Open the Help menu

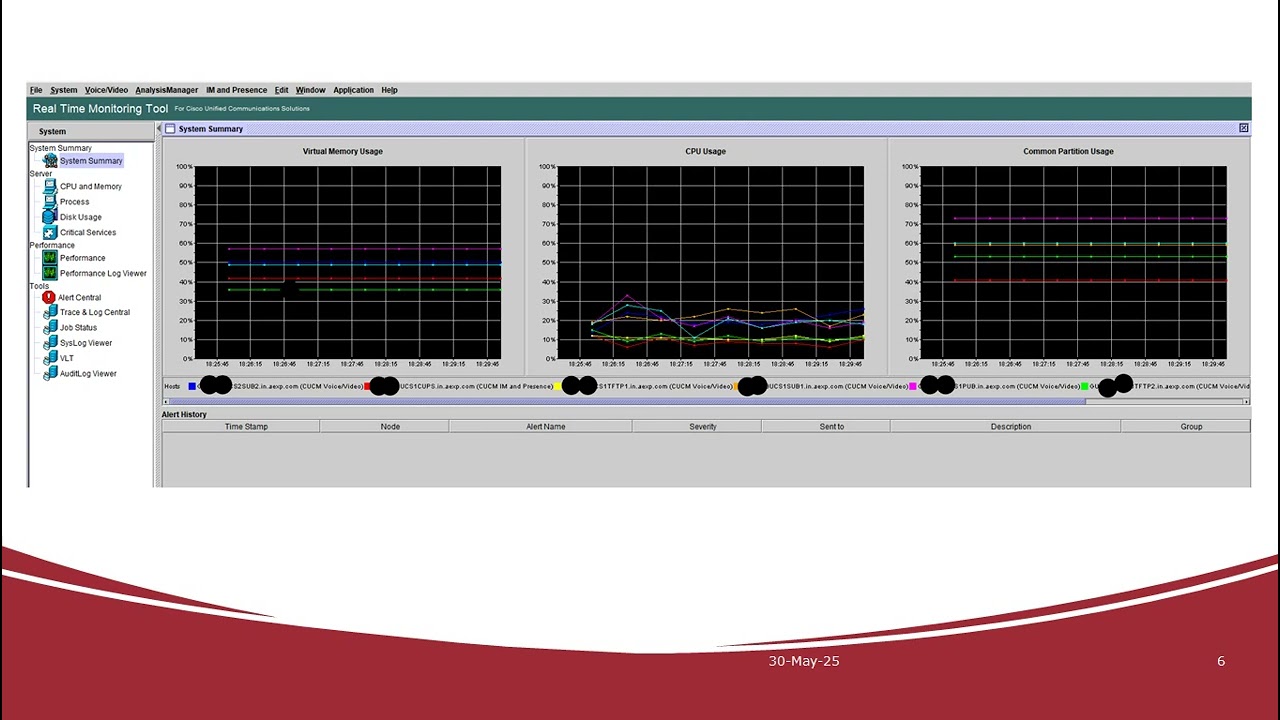pyautogui.click(x=389, y=90)
